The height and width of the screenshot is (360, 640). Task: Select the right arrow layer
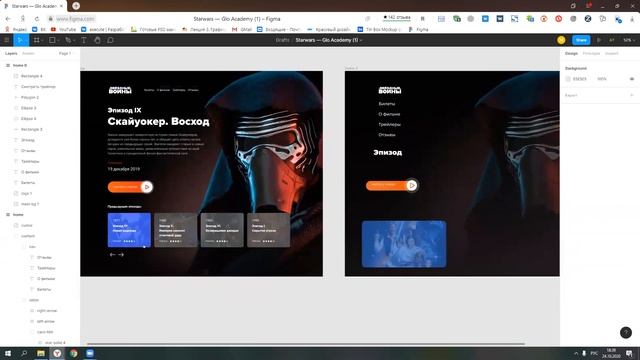coord(47,311)
